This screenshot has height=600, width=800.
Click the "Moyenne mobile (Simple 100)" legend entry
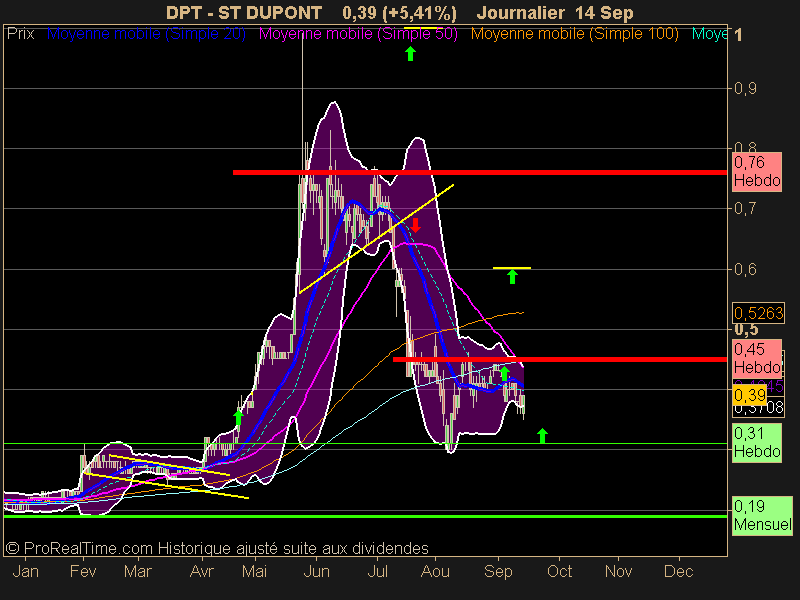pyautogui.click(x=575, y=34)
